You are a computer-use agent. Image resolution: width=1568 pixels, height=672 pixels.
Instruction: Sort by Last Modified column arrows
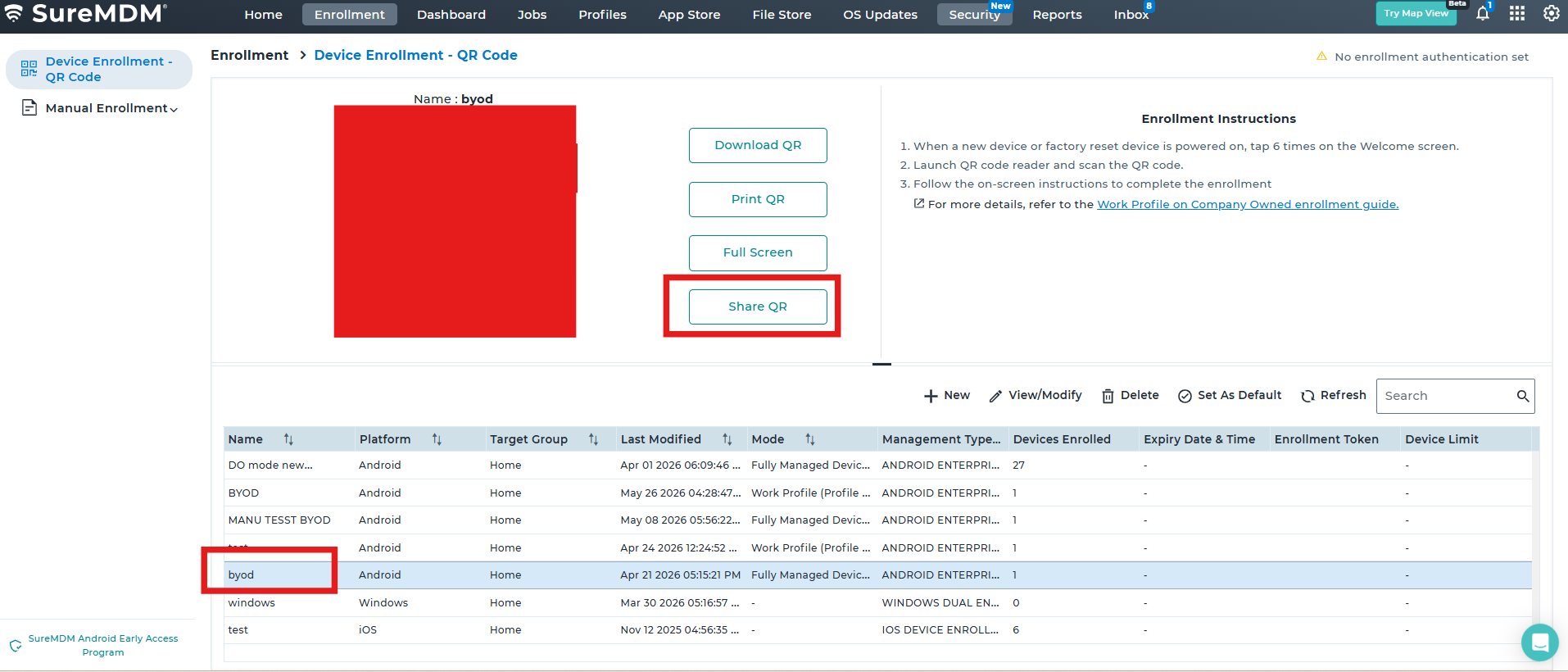[x=727, y=439]
